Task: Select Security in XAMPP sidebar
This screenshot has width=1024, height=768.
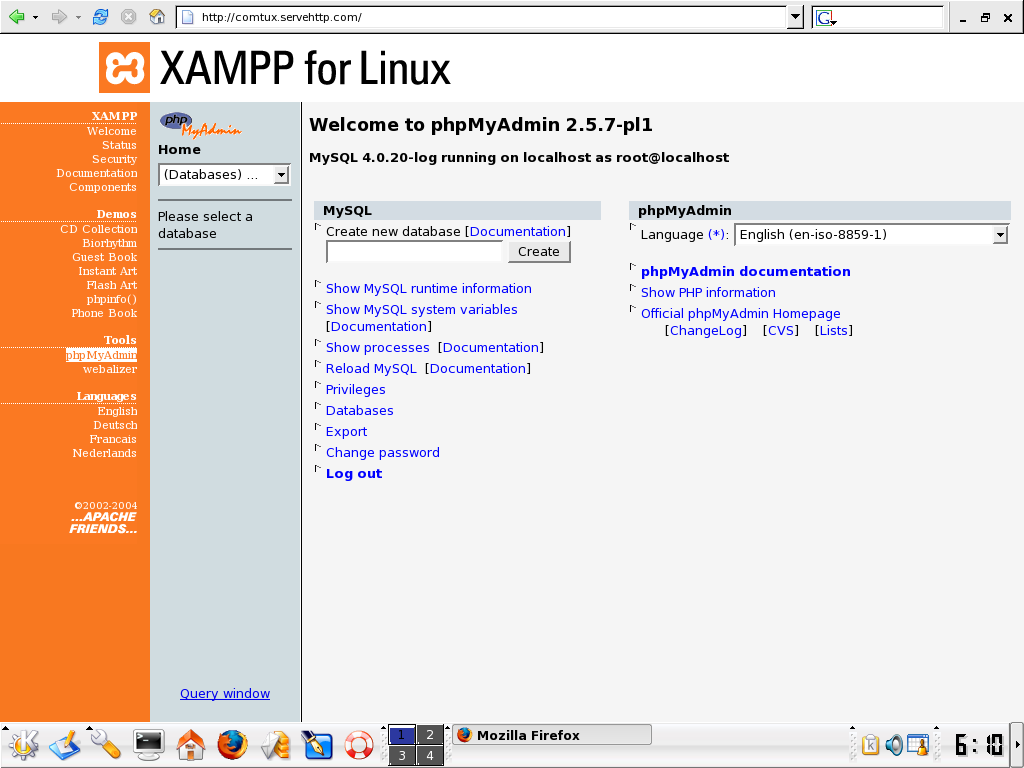Action: pyautogui.click(x=114, y=159)
